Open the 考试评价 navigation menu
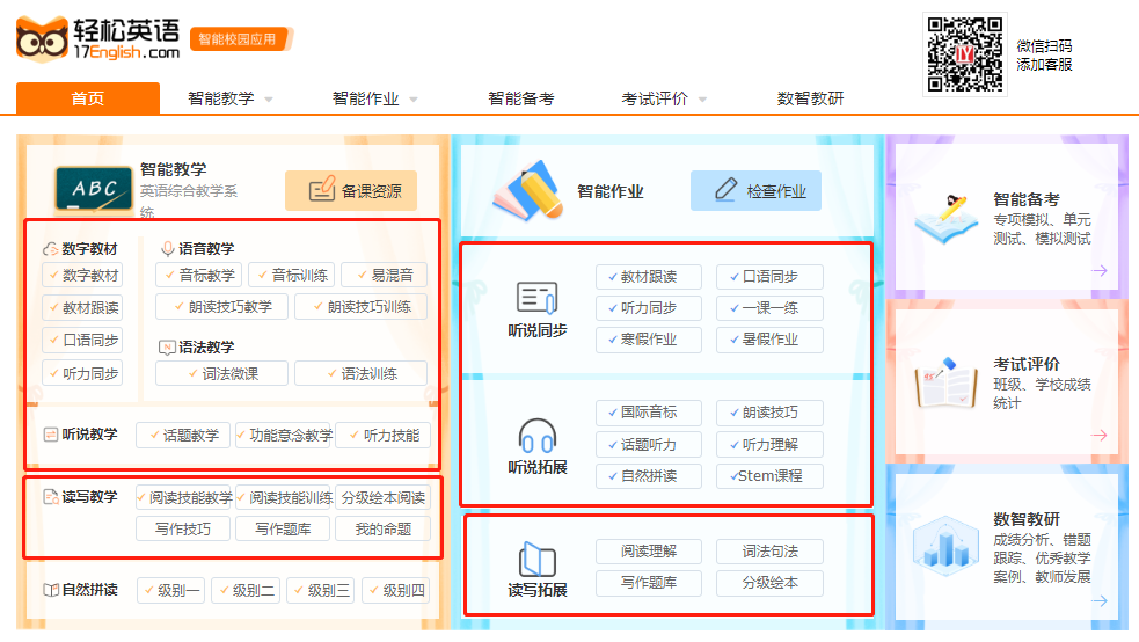 pyautogui.click(x=654, y=98)
